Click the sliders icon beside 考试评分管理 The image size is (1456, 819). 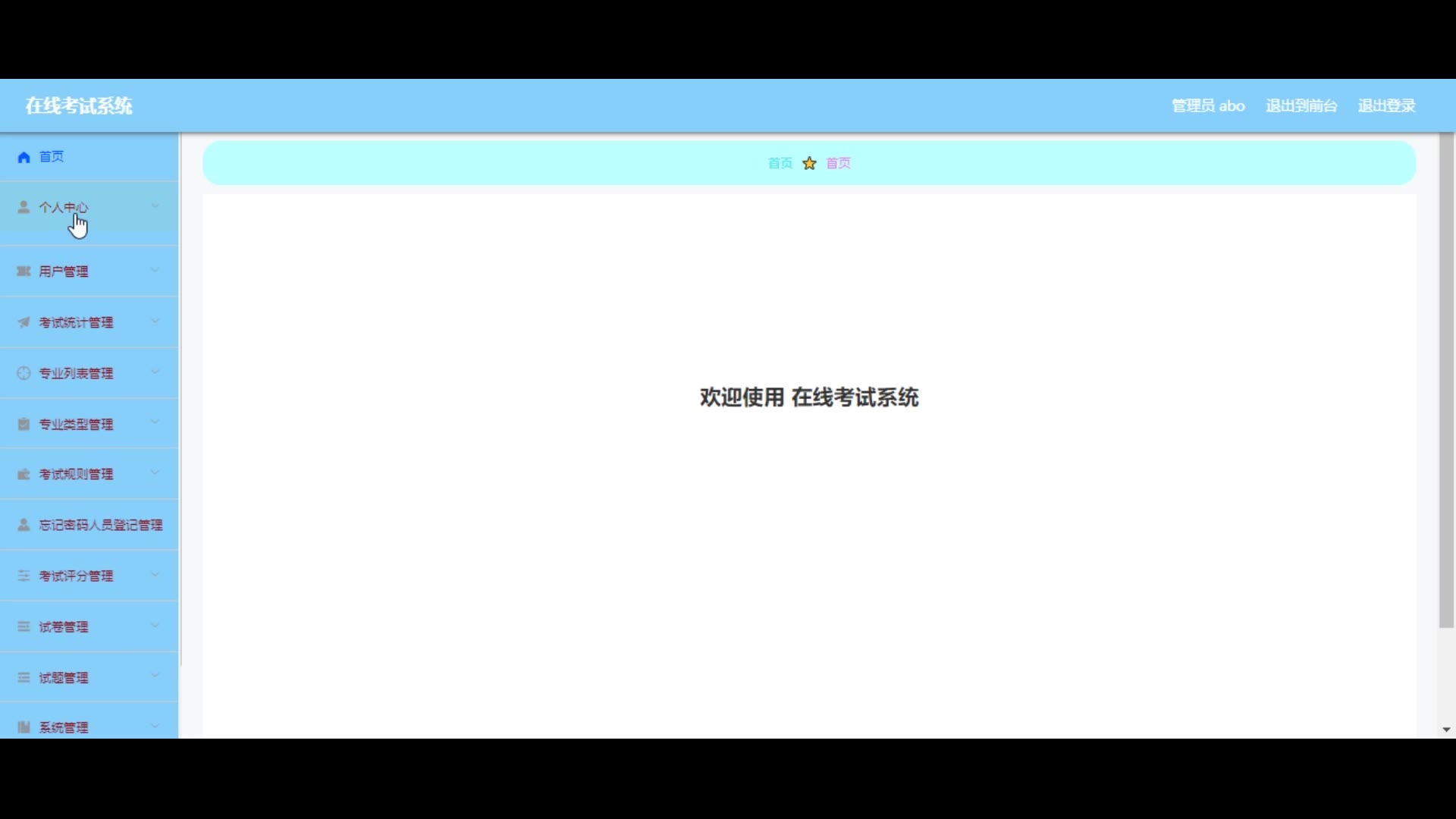[24, 576]
